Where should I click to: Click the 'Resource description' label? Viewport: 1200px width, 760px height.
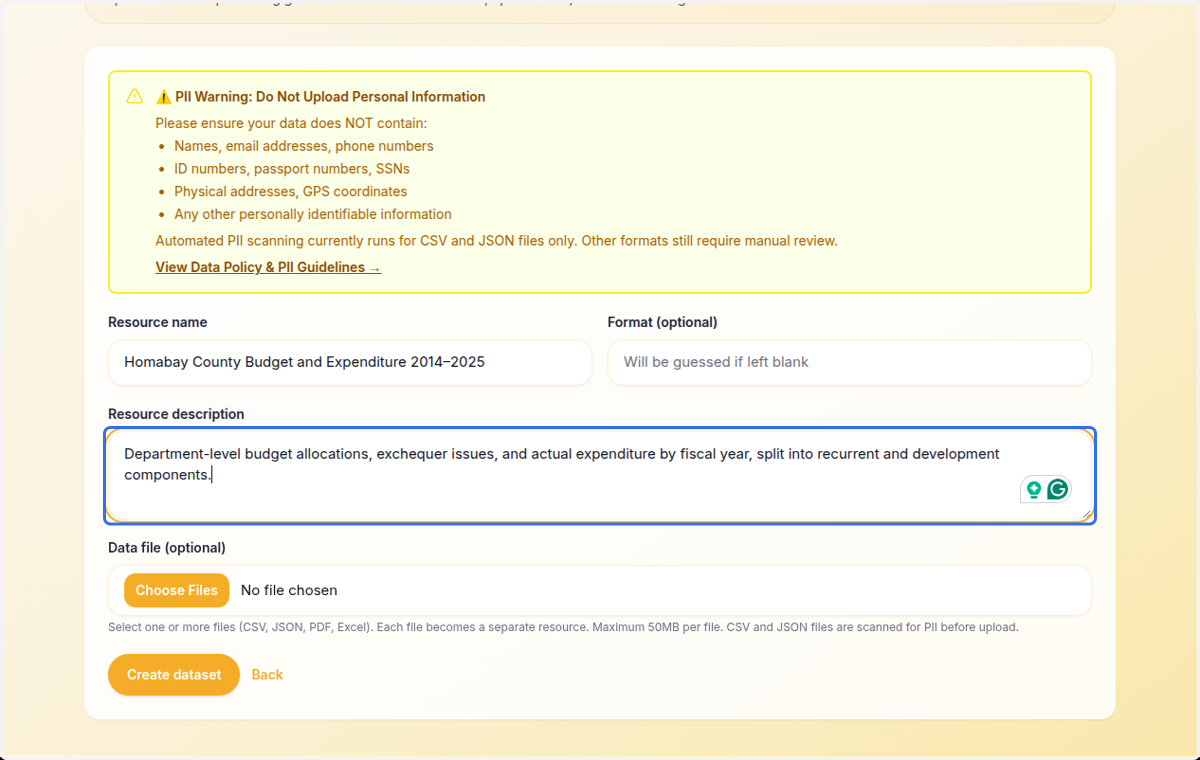click(x=176, y=414)
